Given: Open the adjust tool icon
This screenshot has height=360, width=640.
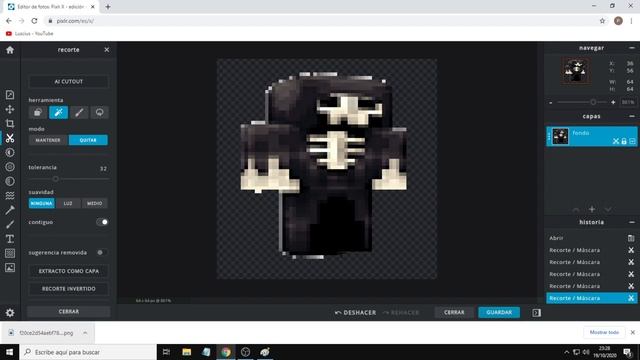Looking at the screenshot, I should 10,152.
